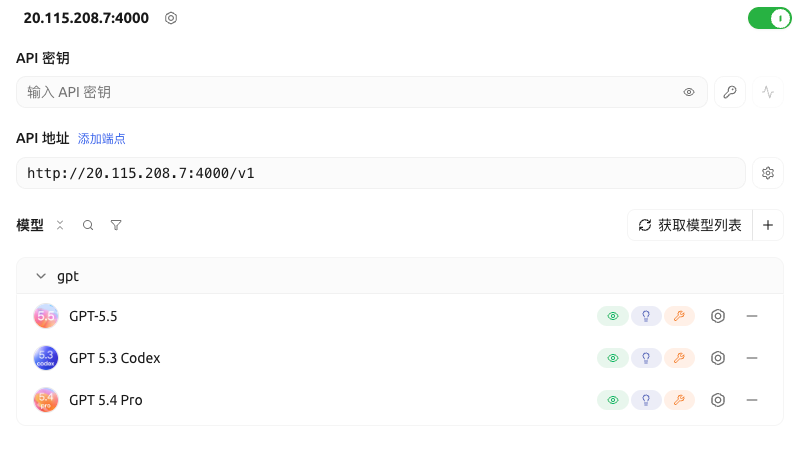797x473 pixels.
Task: Open the API key manager key icon
Action: click(x=730, y=92)
